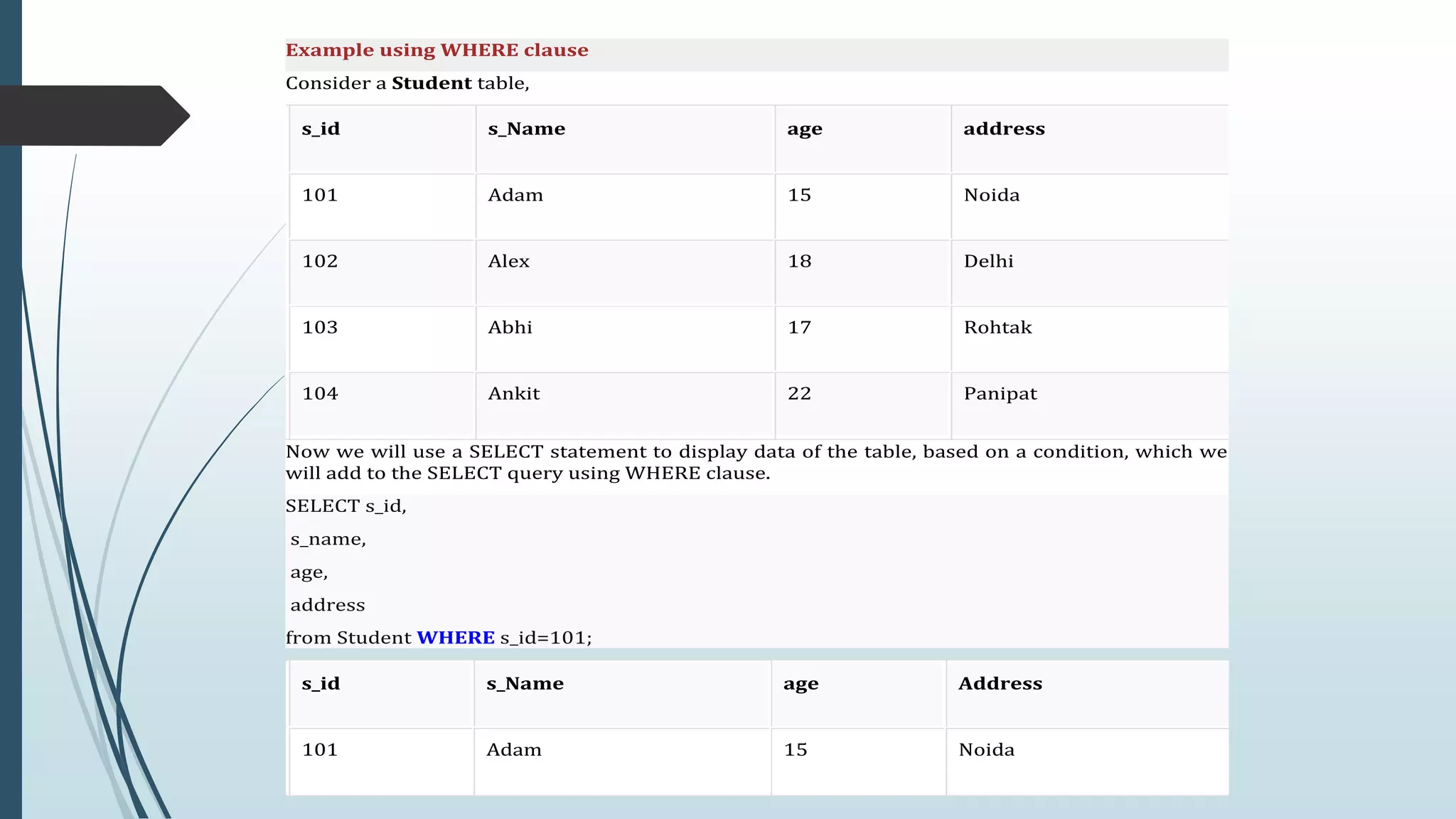Click cell 104 in the Student table
The image size is (1456, 819).
click(320, 393)
